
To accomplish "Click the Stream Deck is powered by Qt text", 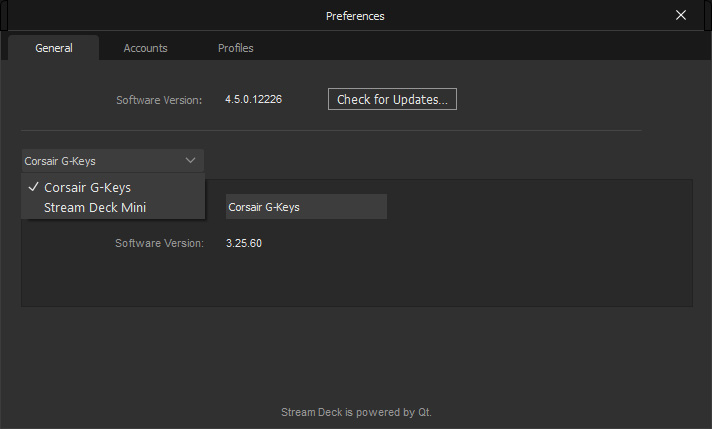I will click(x=356, y=412).
